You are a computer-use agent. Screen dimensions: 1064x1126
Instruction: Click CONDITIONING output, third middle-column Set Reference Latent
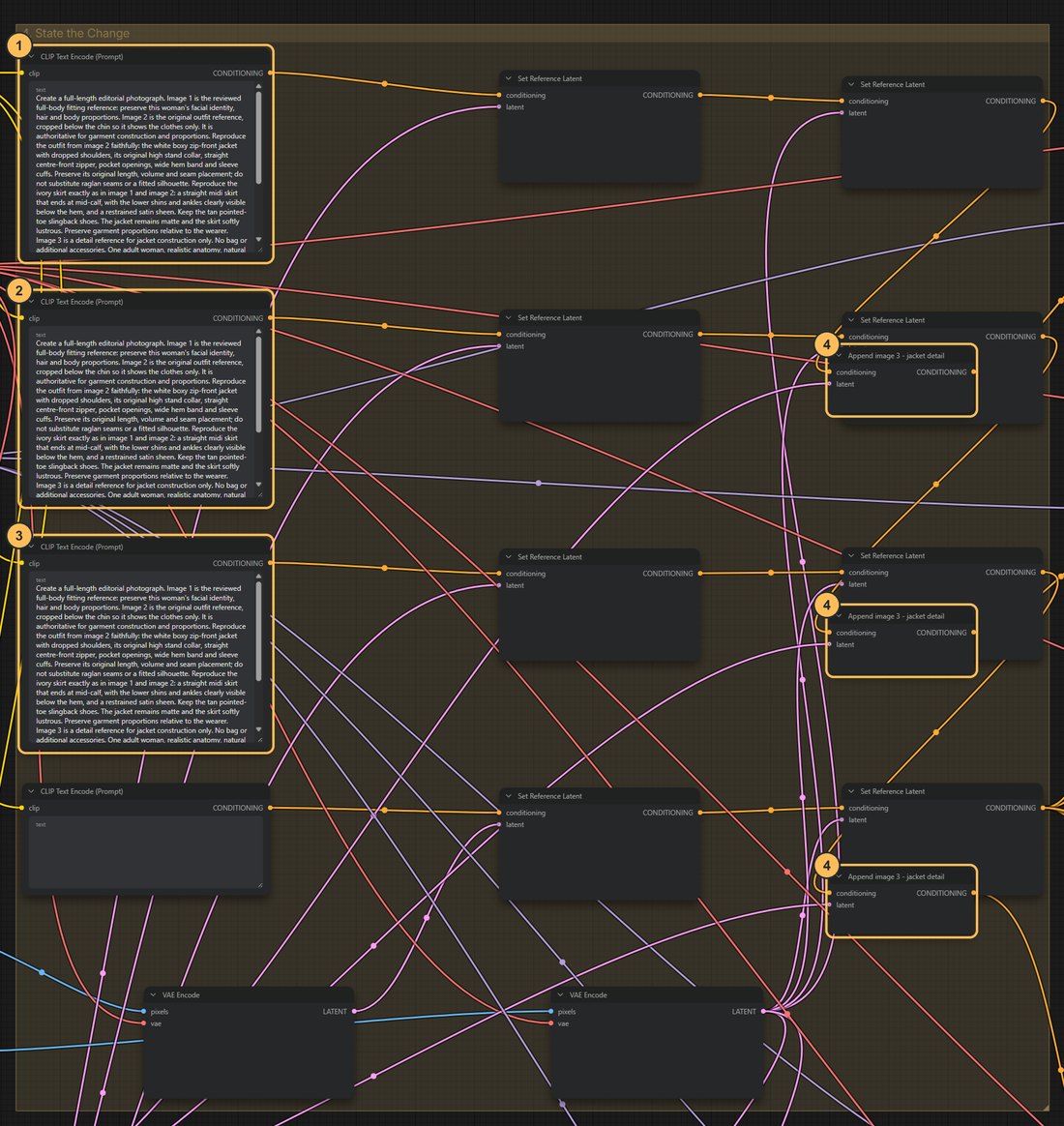[700, 573]
